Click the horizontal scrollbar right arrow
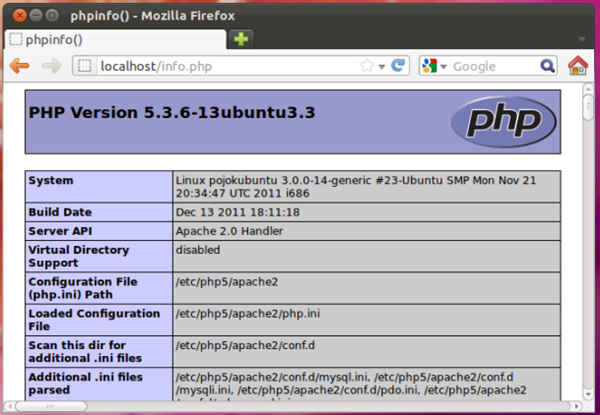The image size is (600, 415). click(x=576, y=406)
